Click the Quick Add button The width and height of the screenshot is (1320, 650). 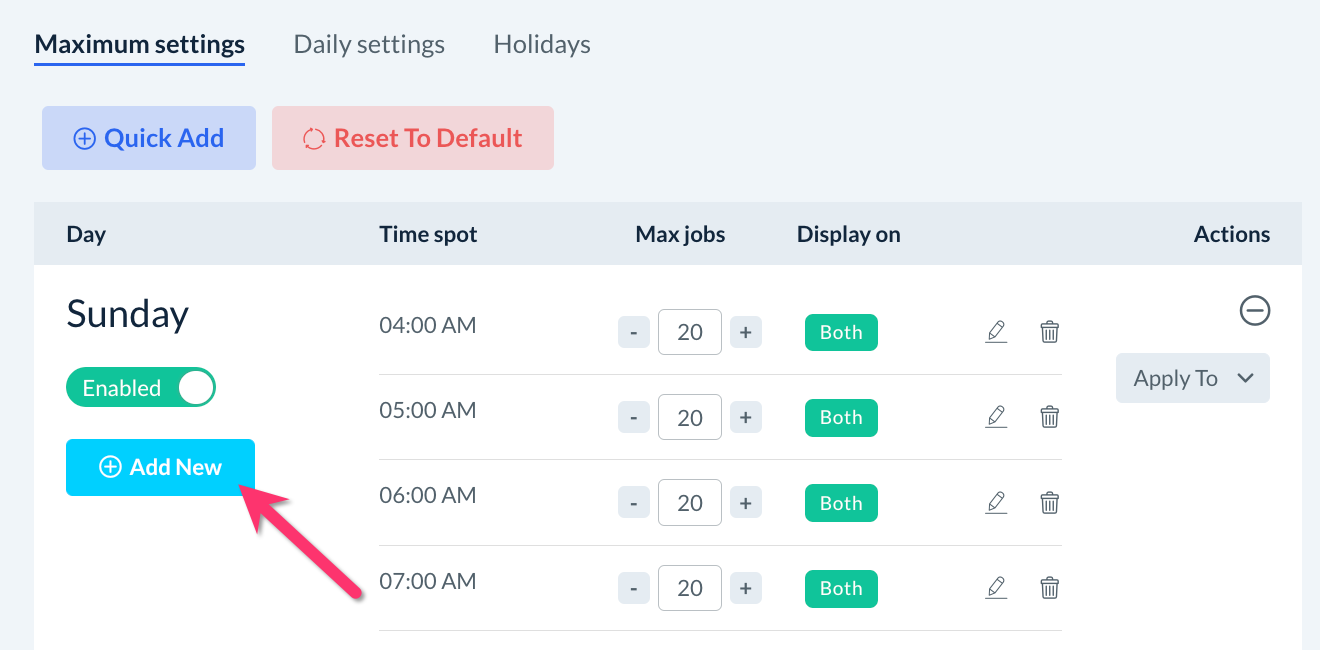pyautogui.click(x=149, y=138)
